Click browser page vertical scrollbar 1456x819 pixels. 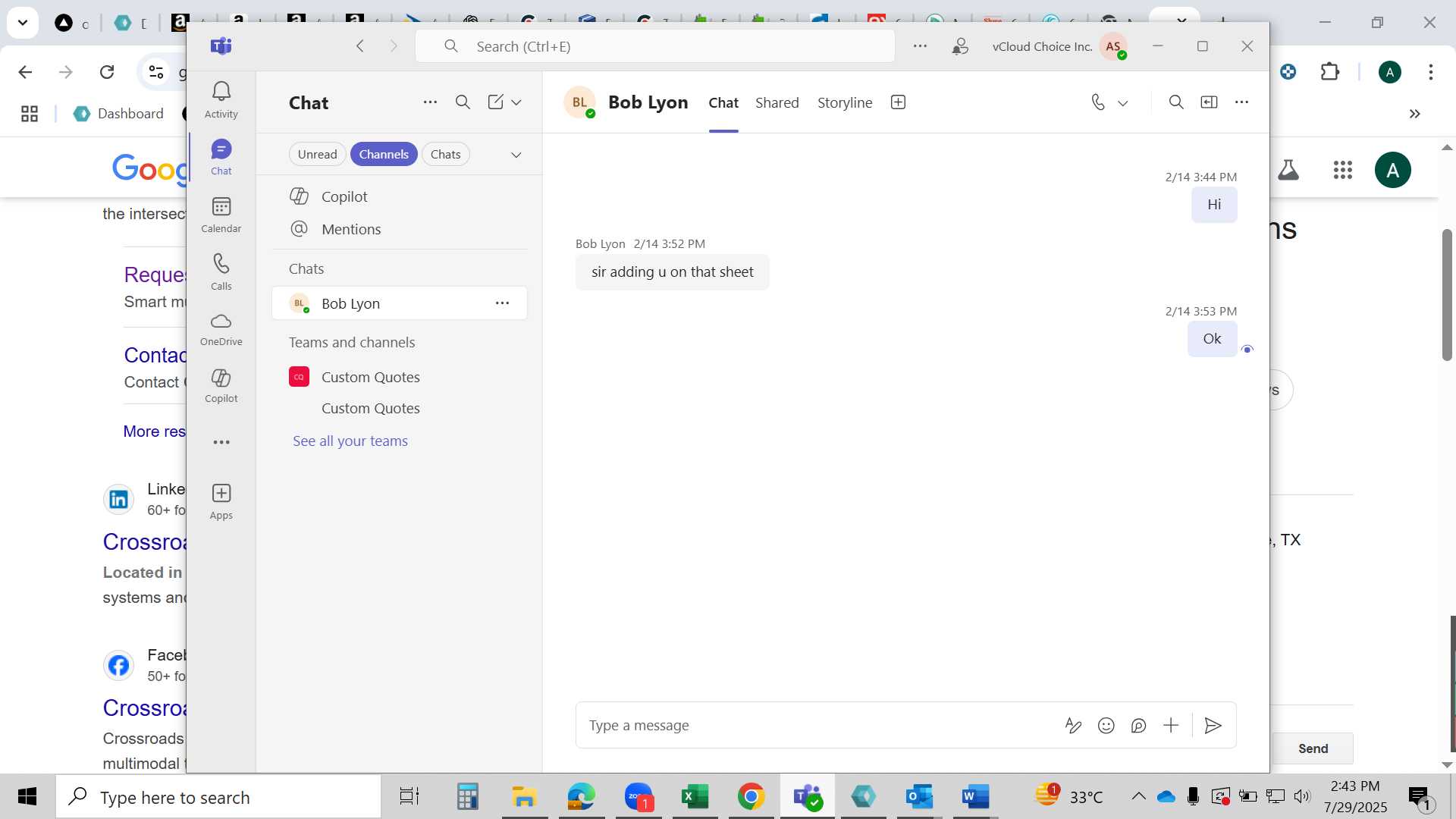1447,294
